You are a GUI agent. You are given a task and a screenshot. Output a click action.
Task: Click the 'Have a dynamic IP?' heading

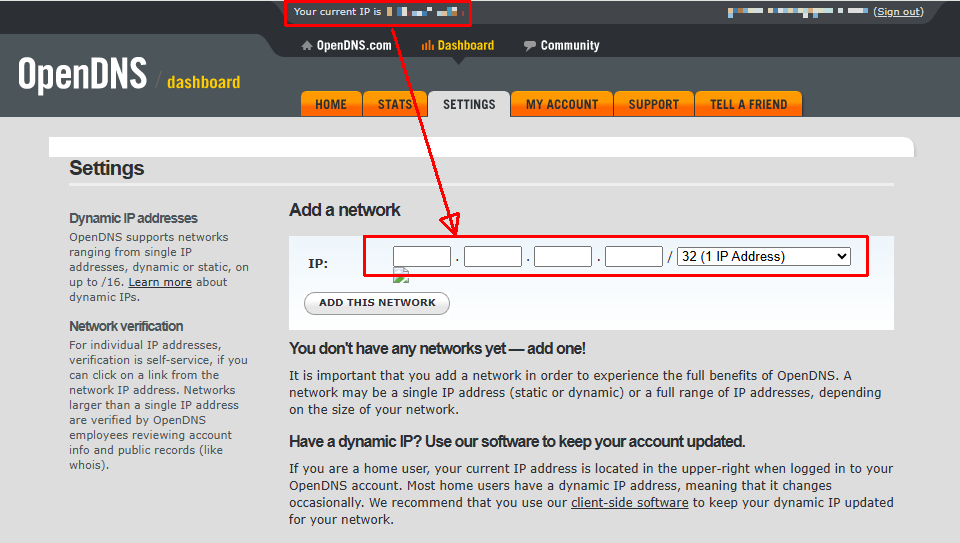click(517, 441)
